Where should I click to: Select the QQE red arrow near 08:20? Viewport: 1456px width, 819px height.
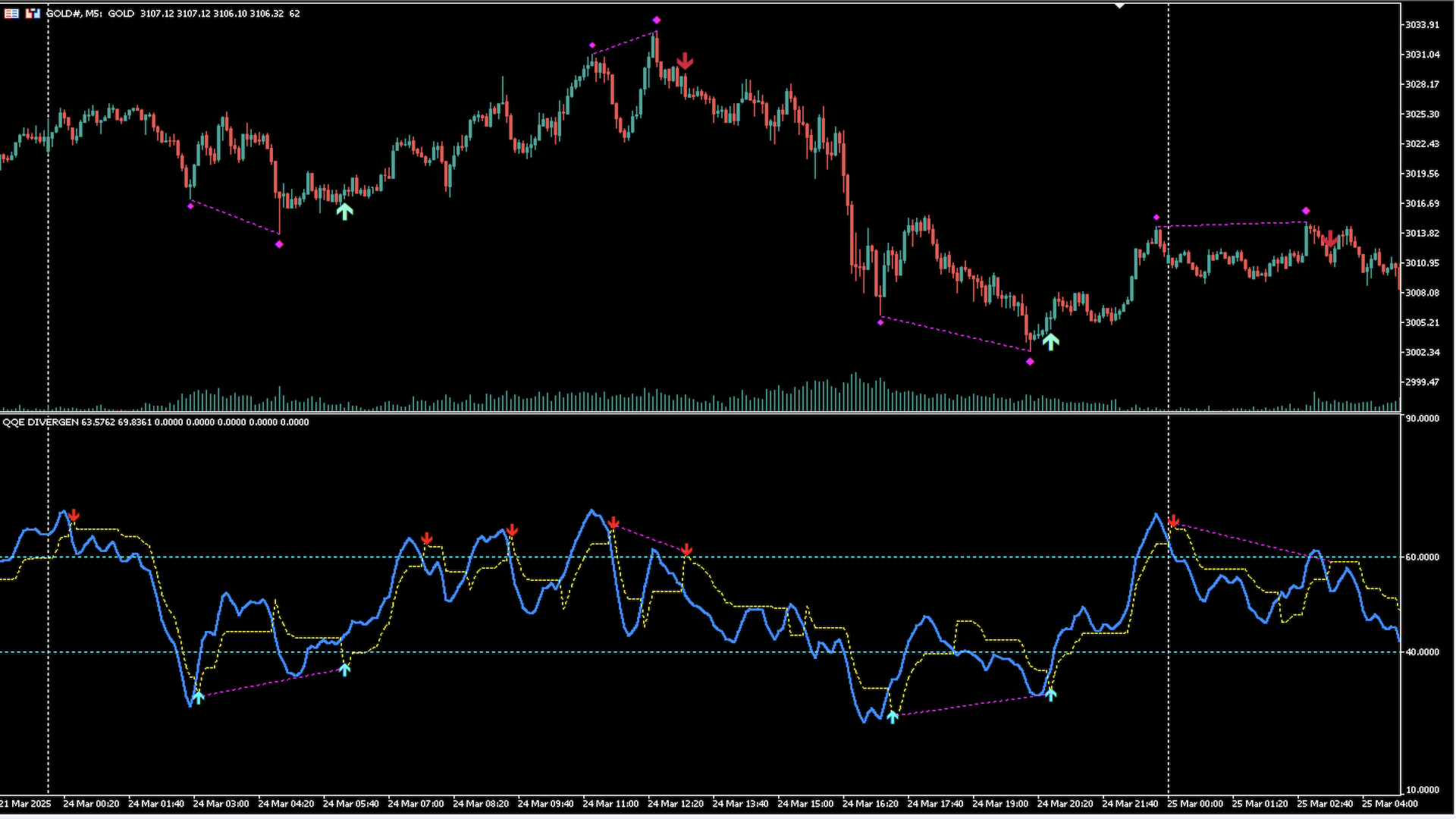coord(513,529)
